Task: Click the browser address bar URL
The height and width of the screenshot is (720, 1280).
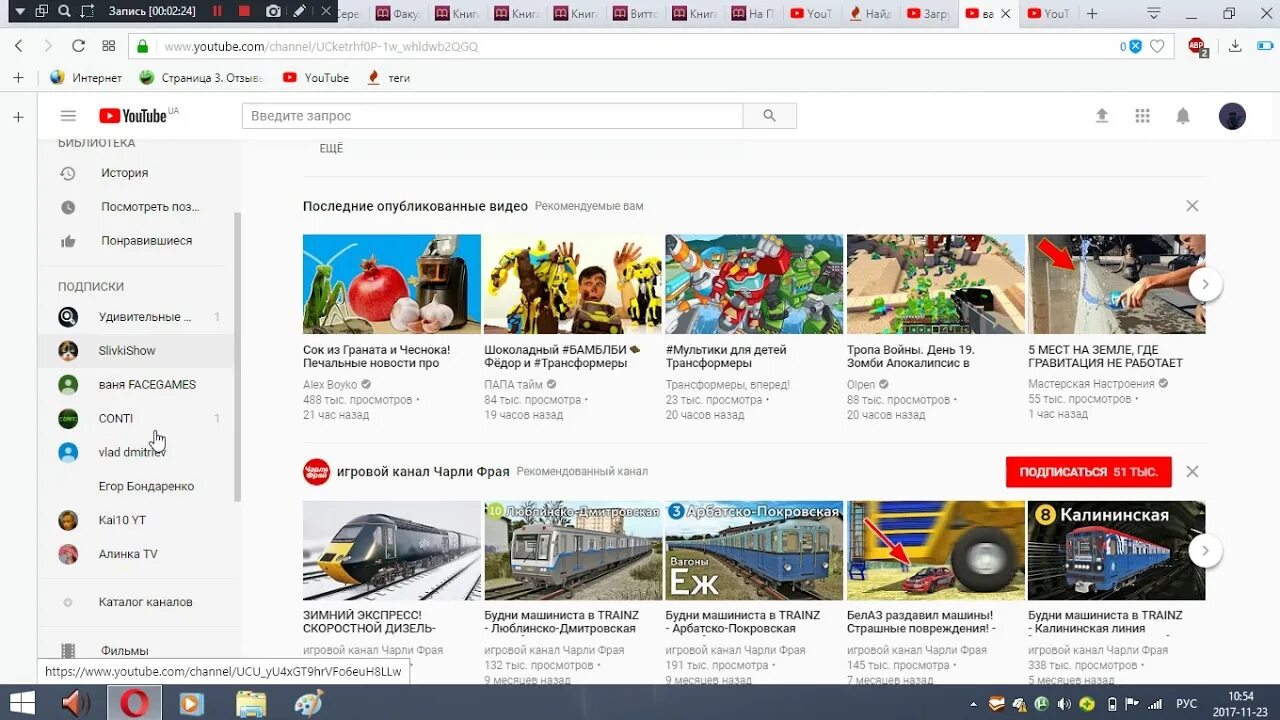Action: pos(320,46)
